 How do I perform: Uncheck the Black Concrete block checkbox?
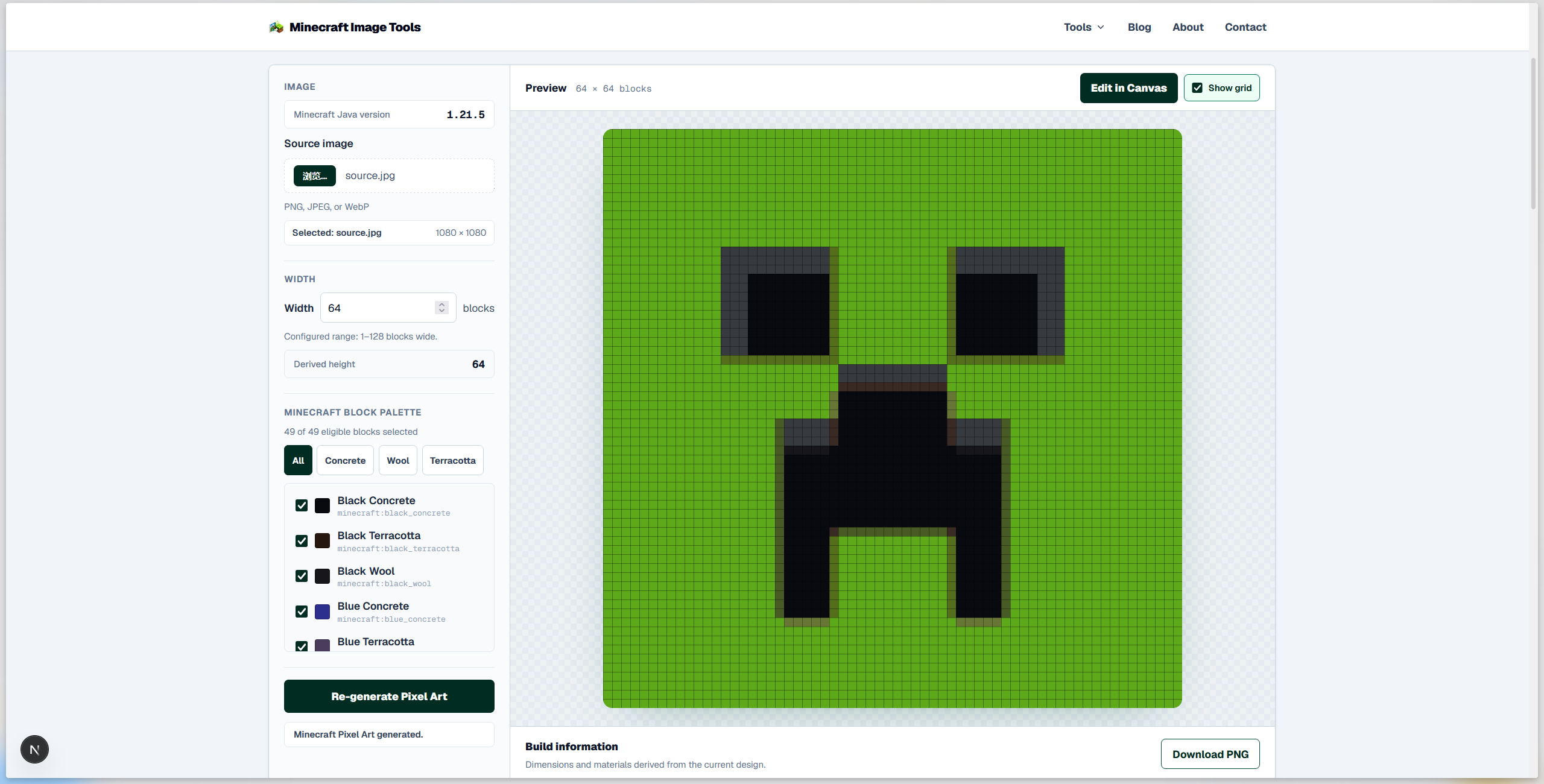[302, 505]
